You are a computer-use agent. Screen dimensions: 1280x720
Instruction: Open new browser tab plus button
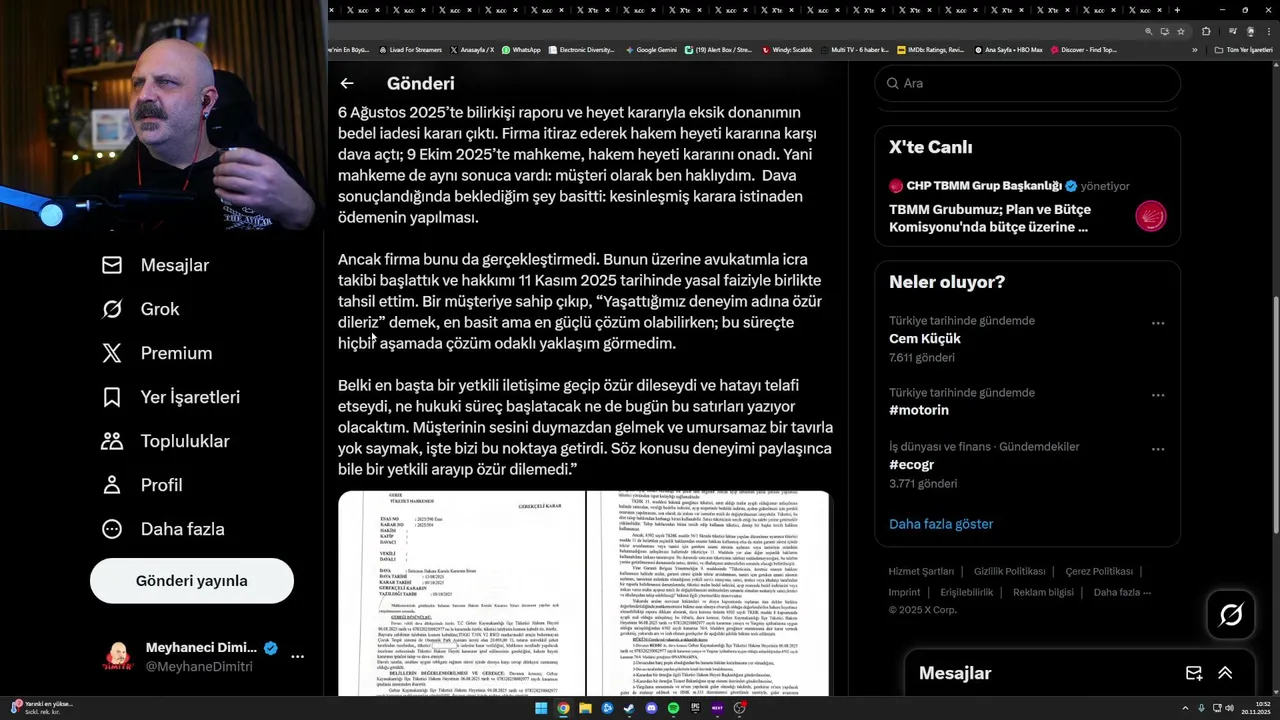[x=1177, y=10]
